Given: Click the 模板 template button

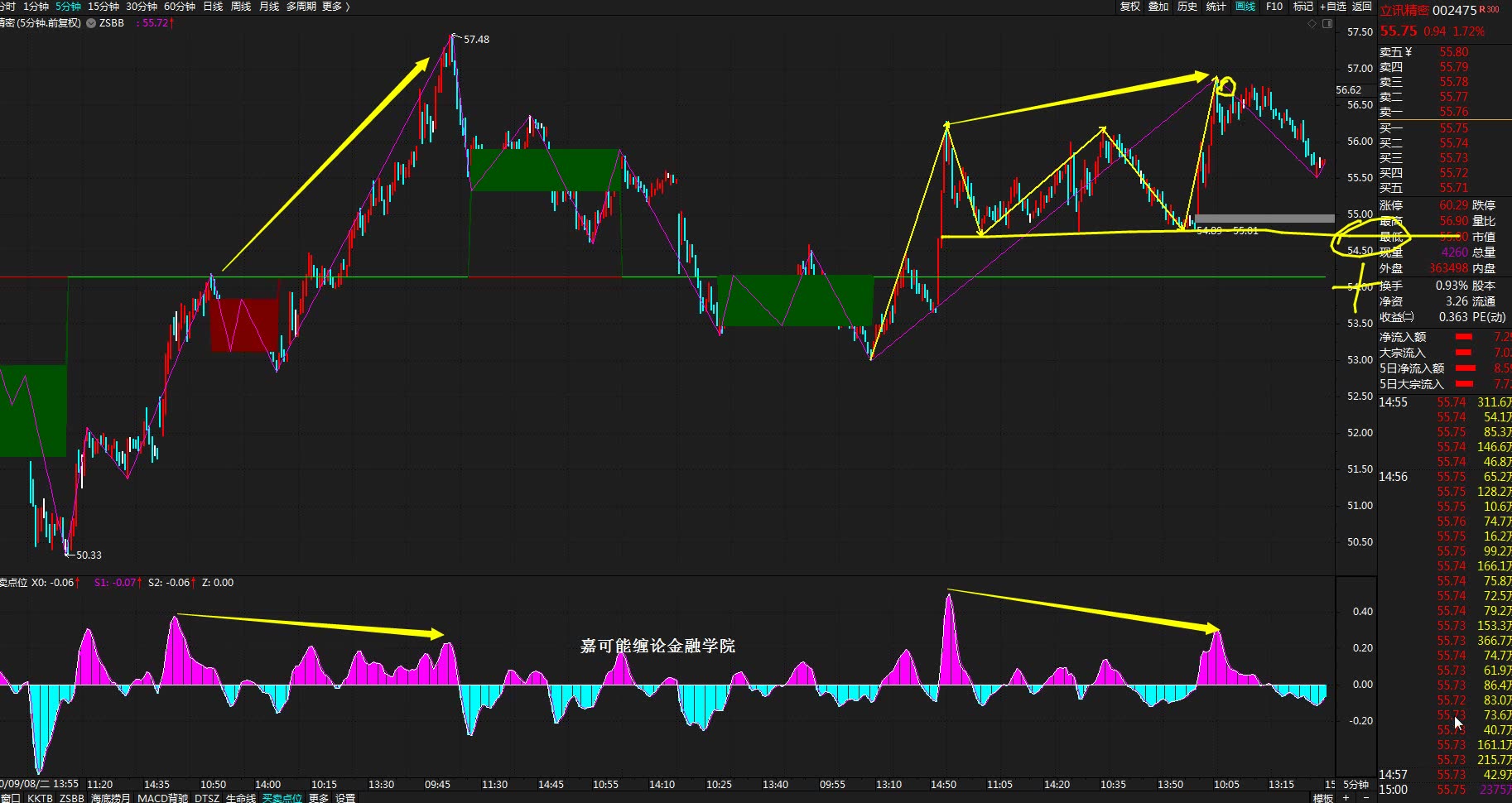Looking at the screenshot, I should (x=1323, y=797).
